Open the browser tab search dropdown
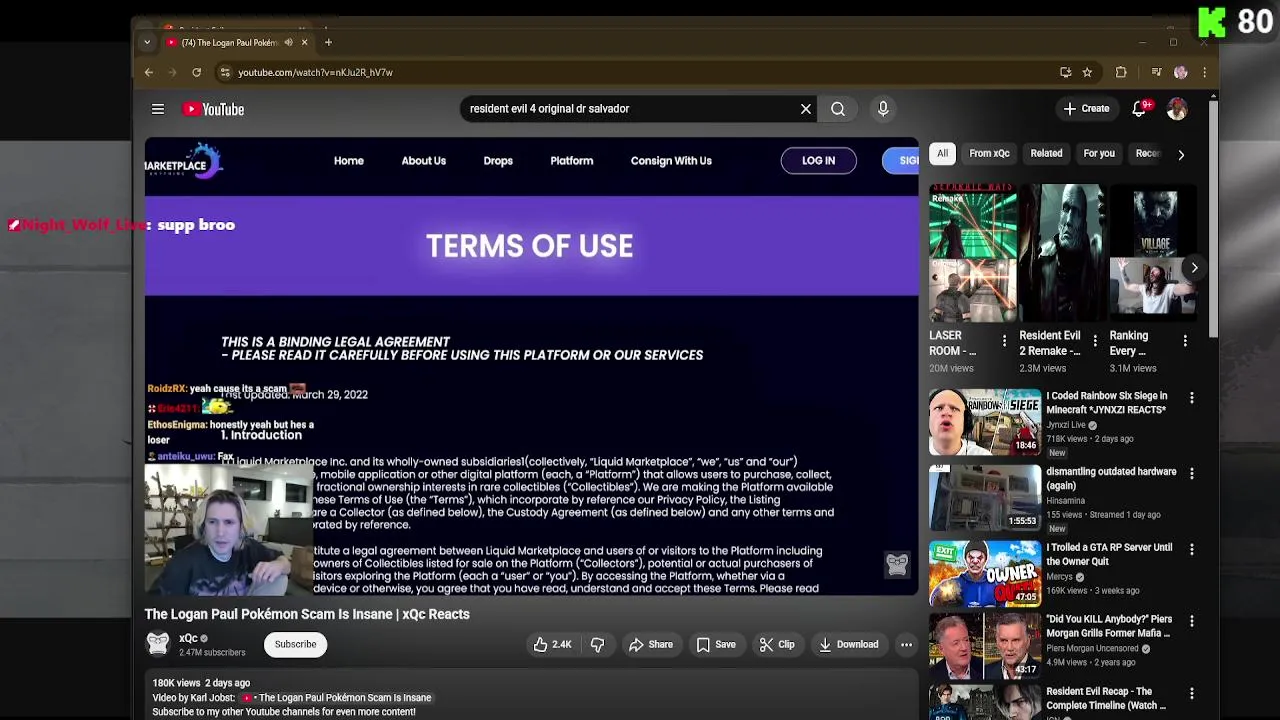Screen dimensions: 1280x720 tap(147, 42)
